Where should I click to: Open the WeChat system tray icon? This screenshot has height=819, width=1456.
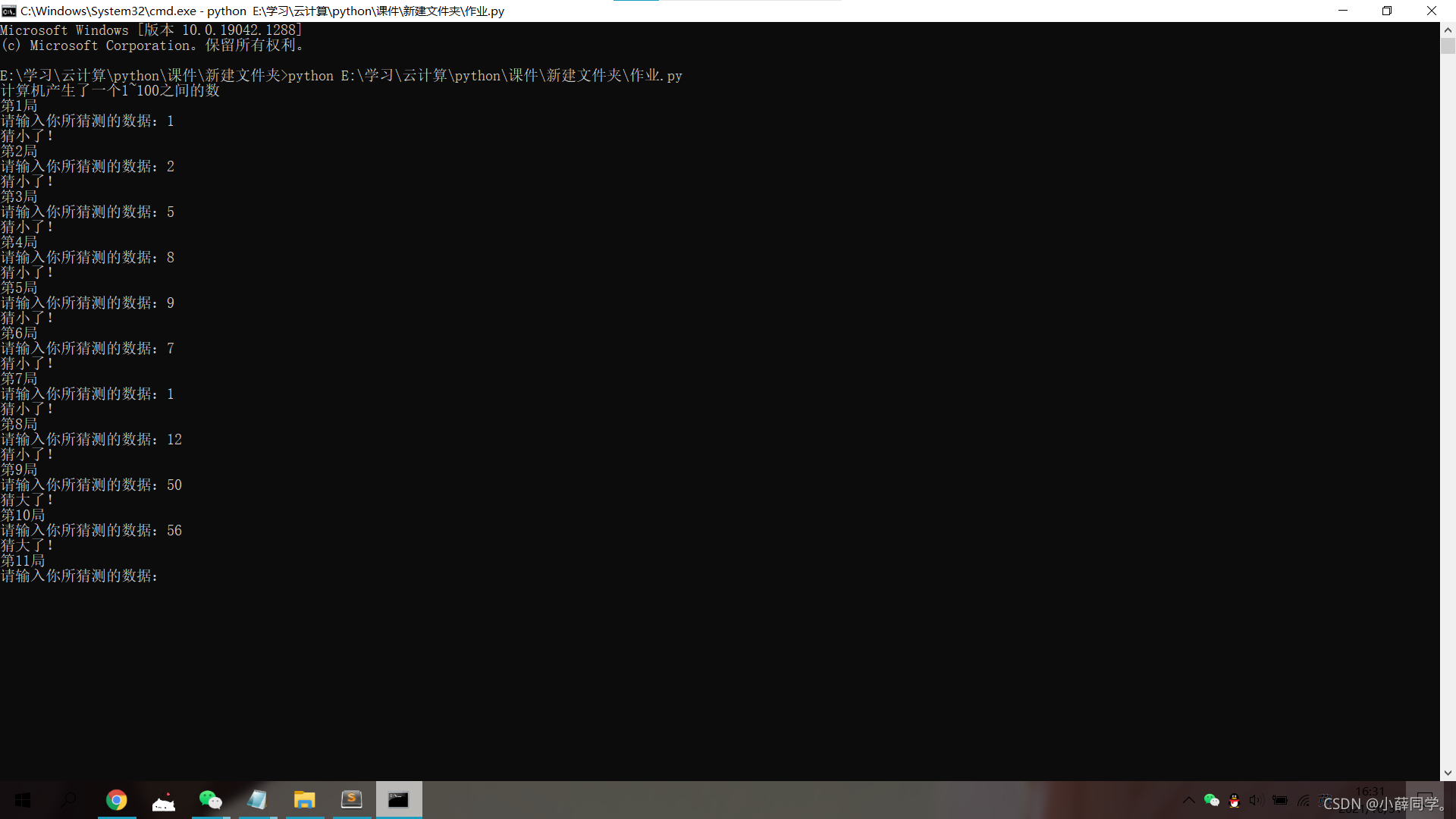1211,801
